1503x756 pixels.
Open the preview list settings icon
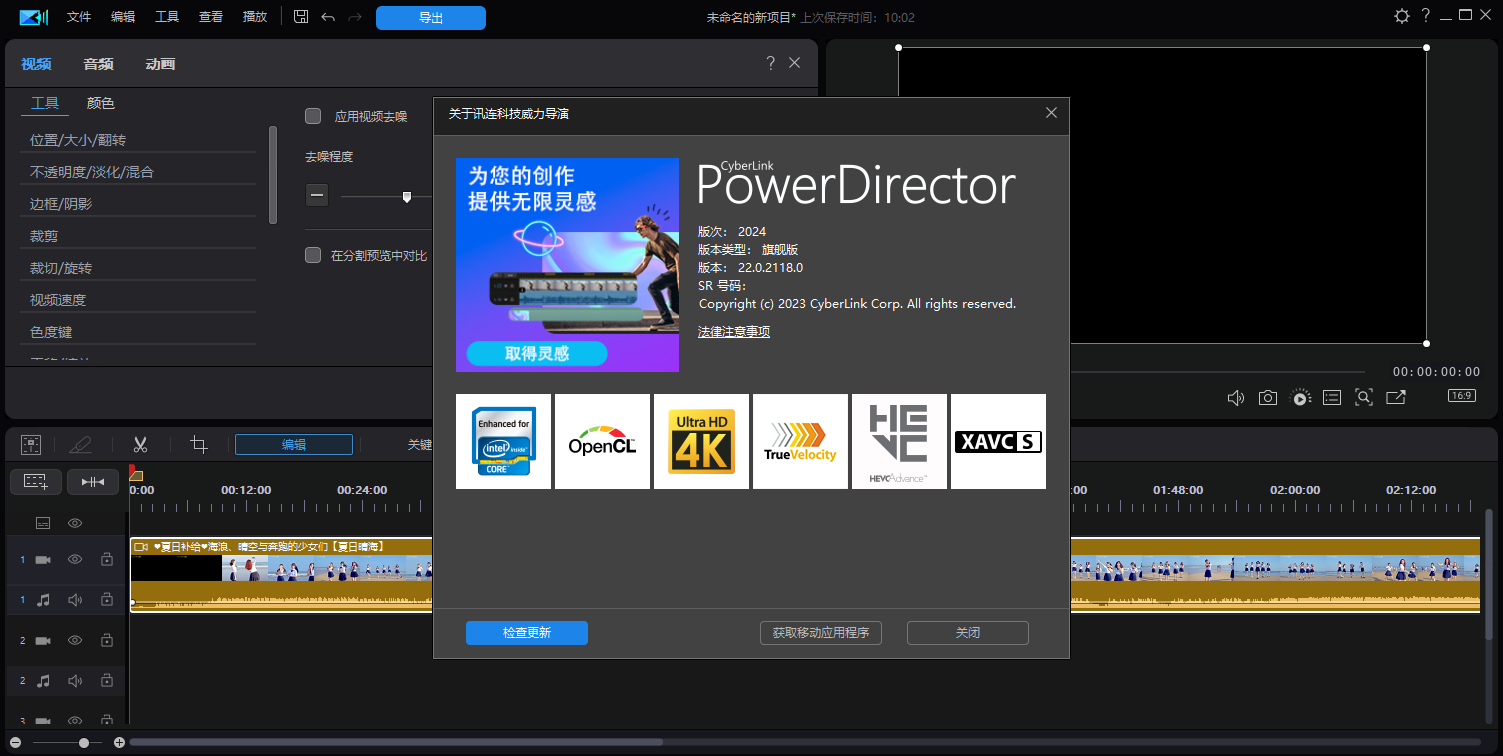[1332, 397]
